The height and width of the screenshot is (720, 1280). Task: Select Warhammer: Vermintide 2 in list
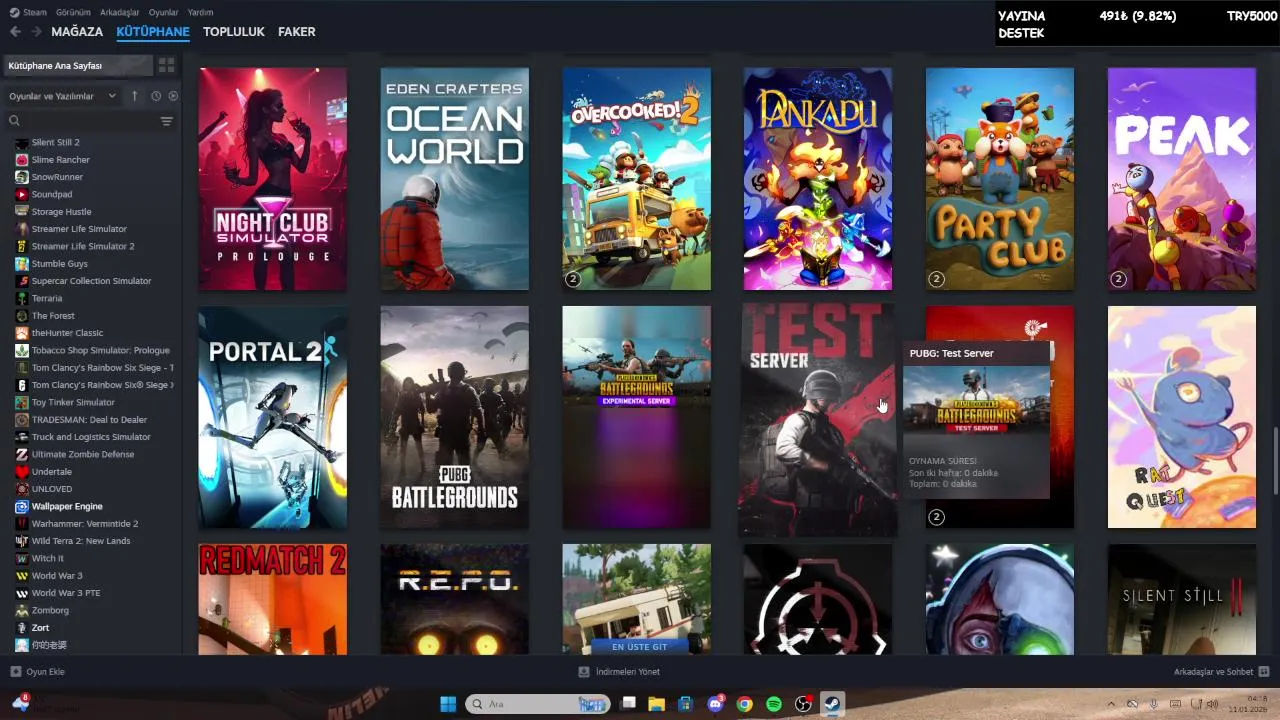pos(90,523)
